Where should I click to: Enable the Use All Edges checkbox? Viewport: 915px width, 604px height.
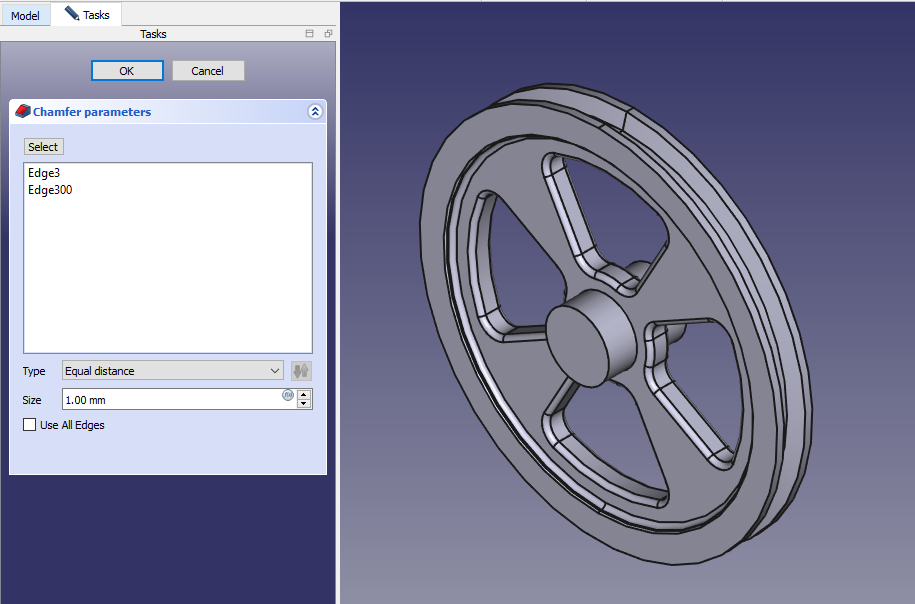click(29, 425)
